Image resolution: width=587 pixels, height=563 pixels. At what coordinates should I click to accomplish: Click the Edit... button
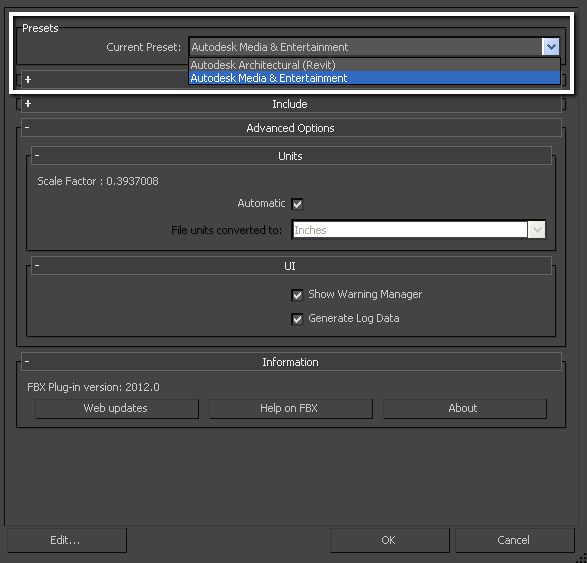tap(67, 540)
